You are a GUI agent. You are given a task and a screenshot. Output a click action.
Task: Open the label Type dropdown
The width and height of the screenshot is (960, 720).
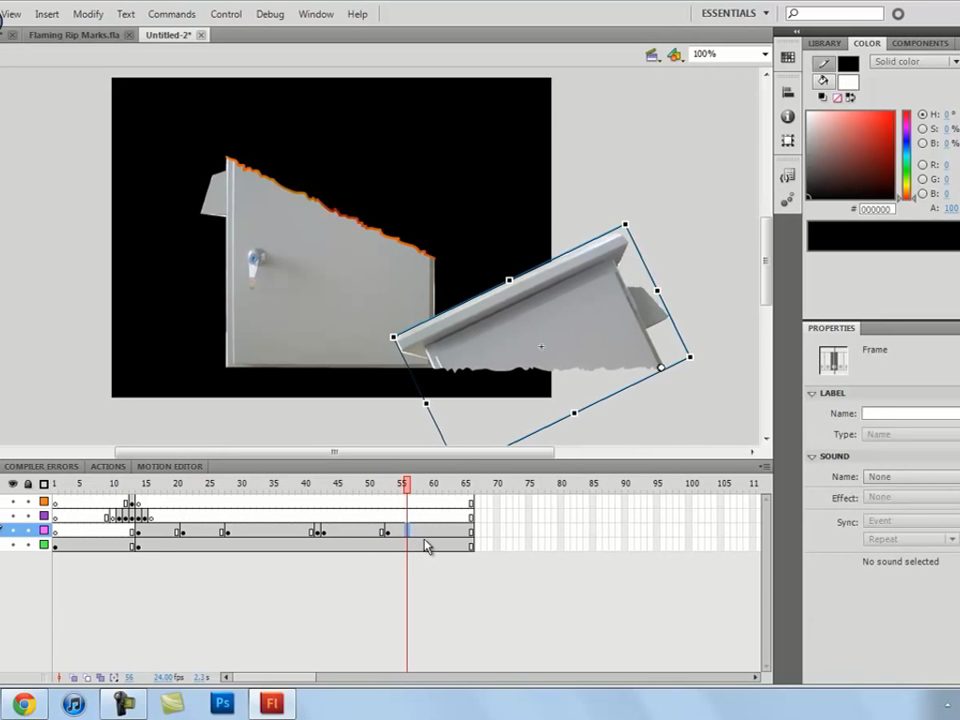[x=911, y=435]
